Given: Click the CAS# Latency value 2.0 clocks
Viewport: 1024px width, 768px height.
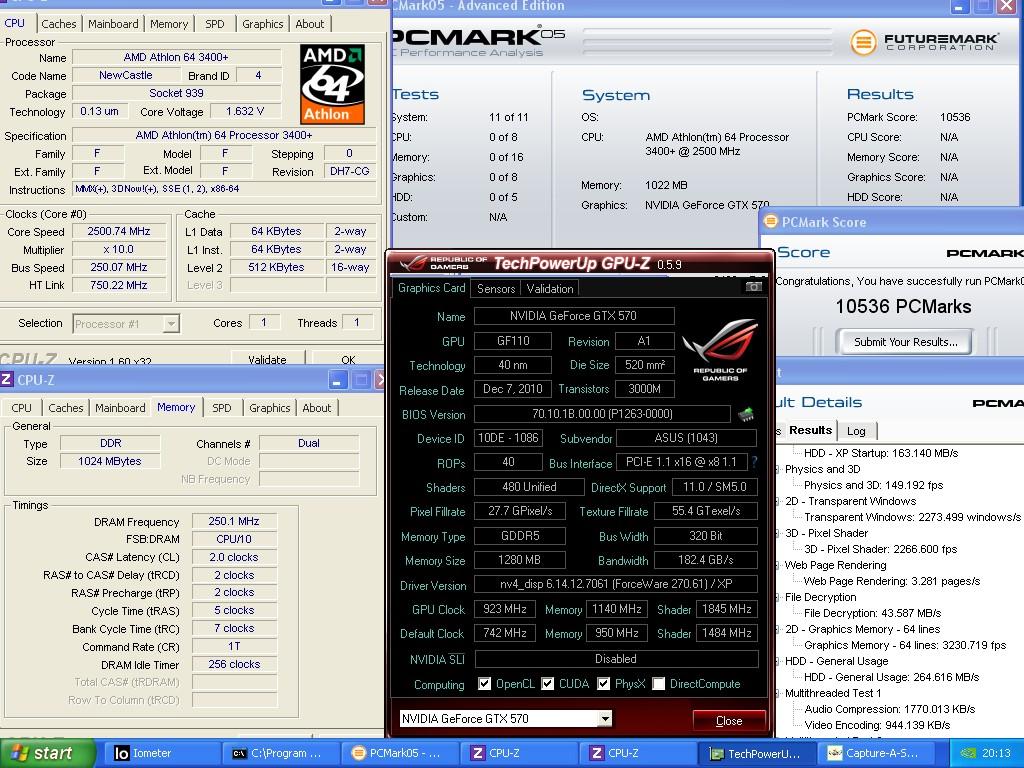Looking at the screenshot, I should [234, 557].
